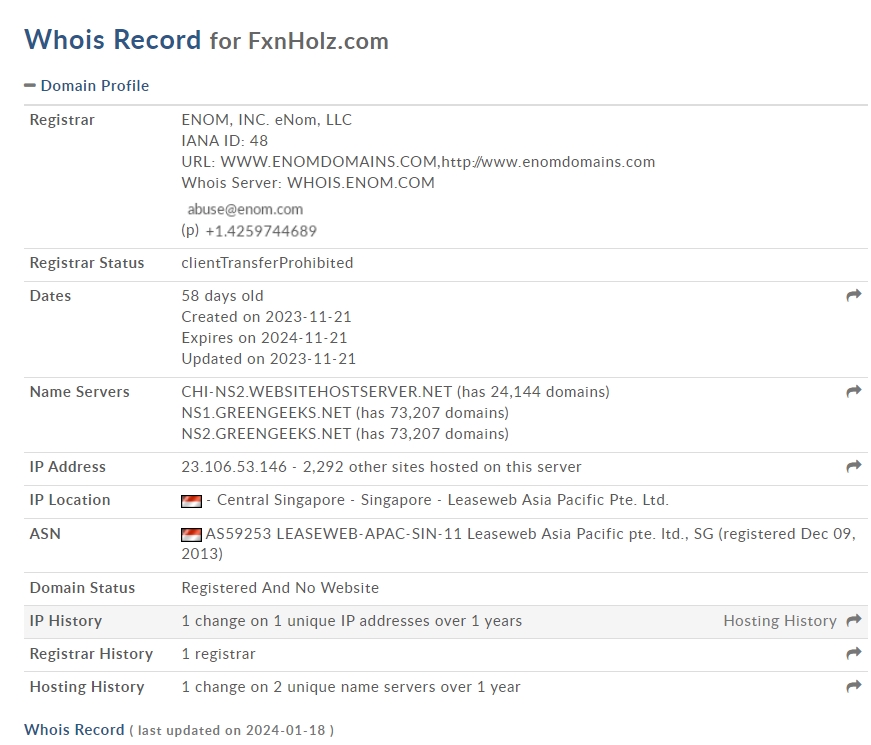Click the Whois Record for FxnHolz.com page title

click(206, 40)
